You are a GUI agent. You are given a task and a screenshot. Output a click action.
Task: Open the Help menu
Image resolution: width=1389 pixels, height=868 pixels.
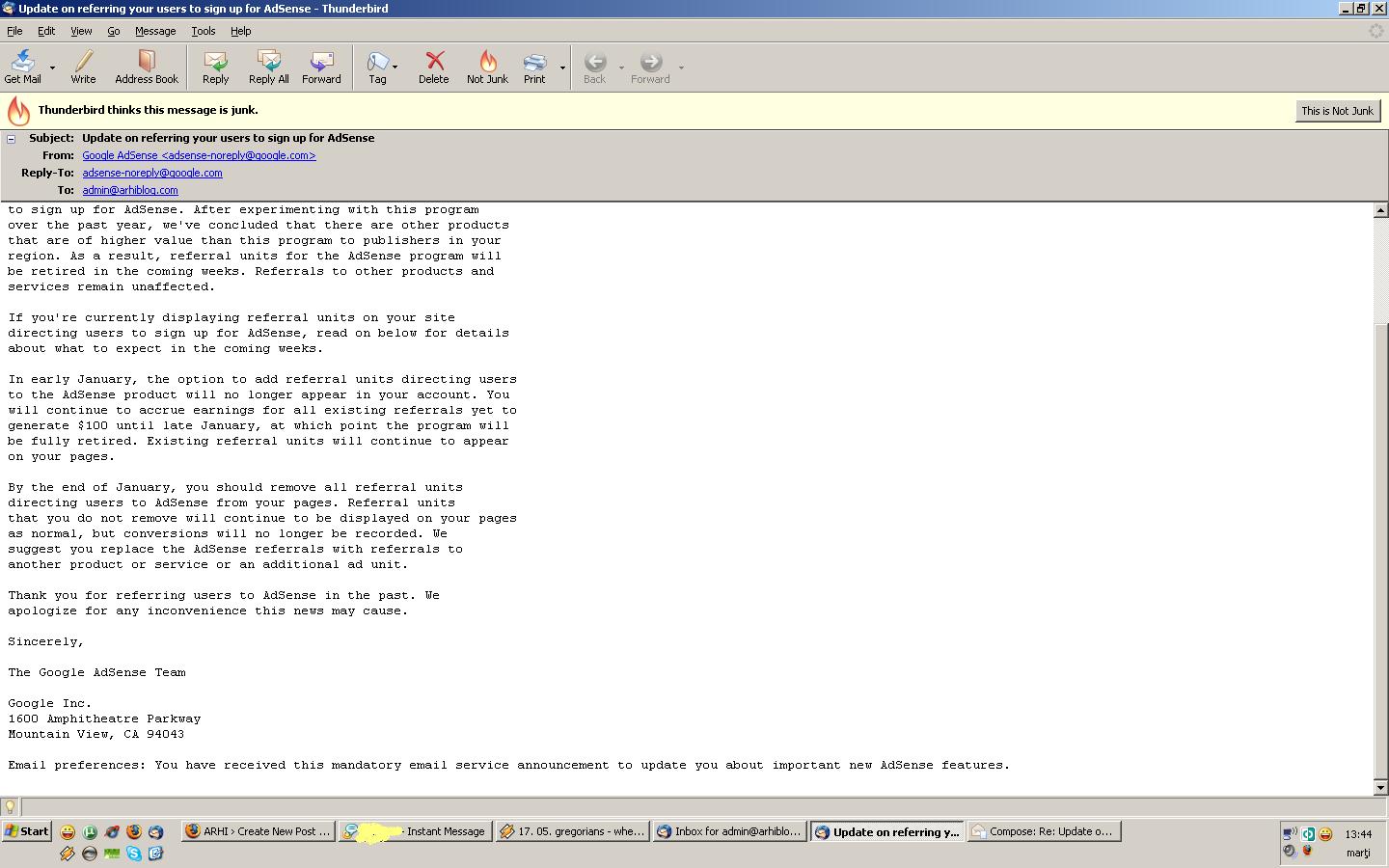[240, 31]
